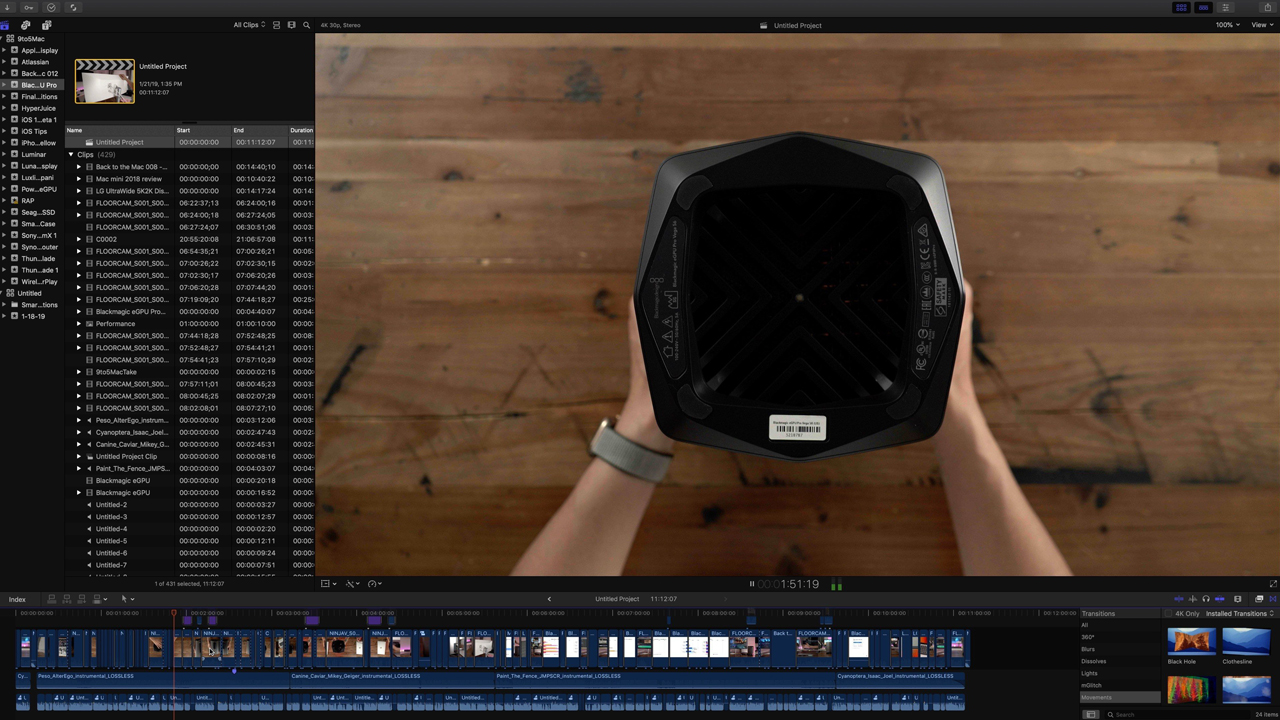Toggle solo headphones icon
The height and width of the screenshot is (720, 1280).
pyautogui.click(x=1205, y=599)
